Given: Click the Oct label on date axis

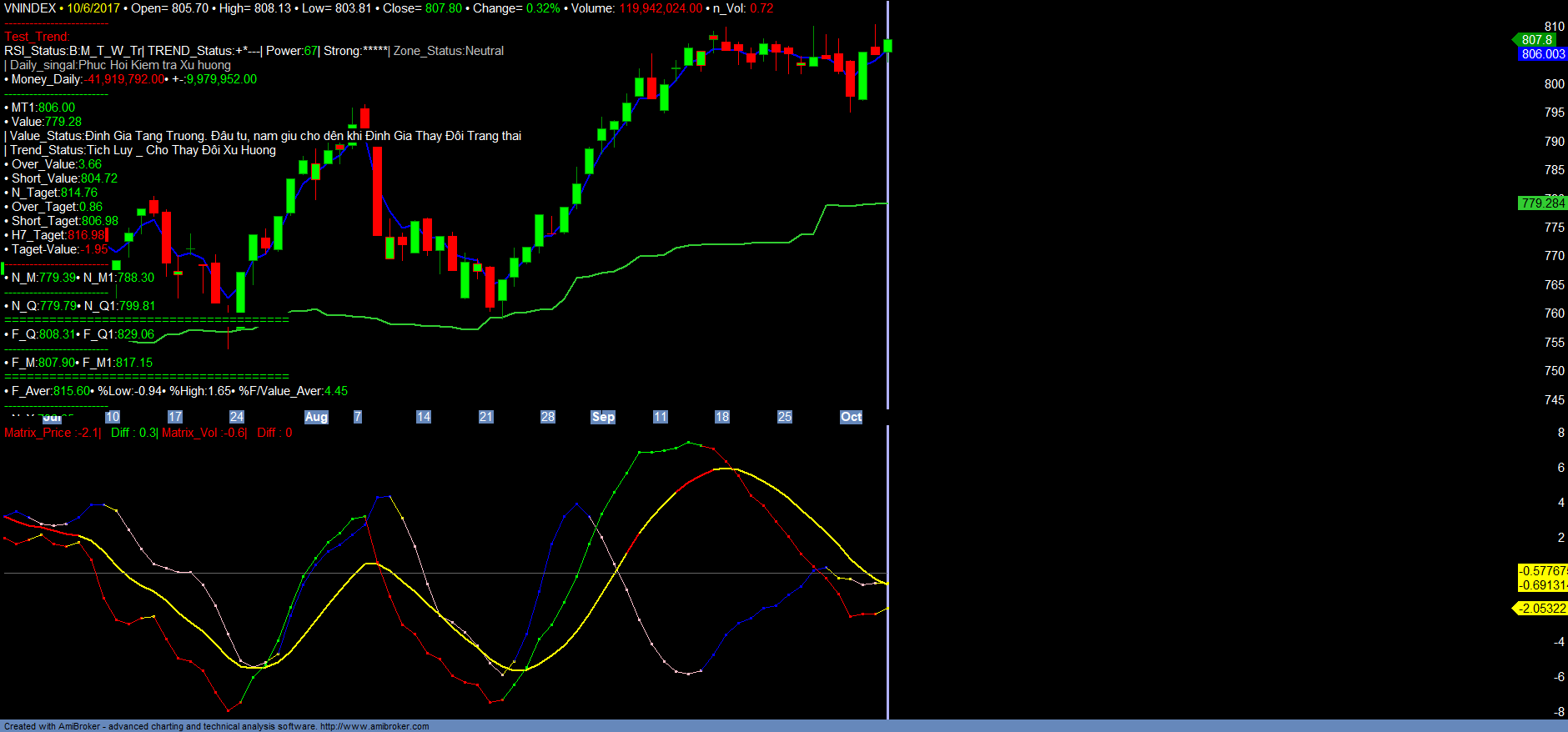Looking at the screenshot, I should click(x=851, y=417).
